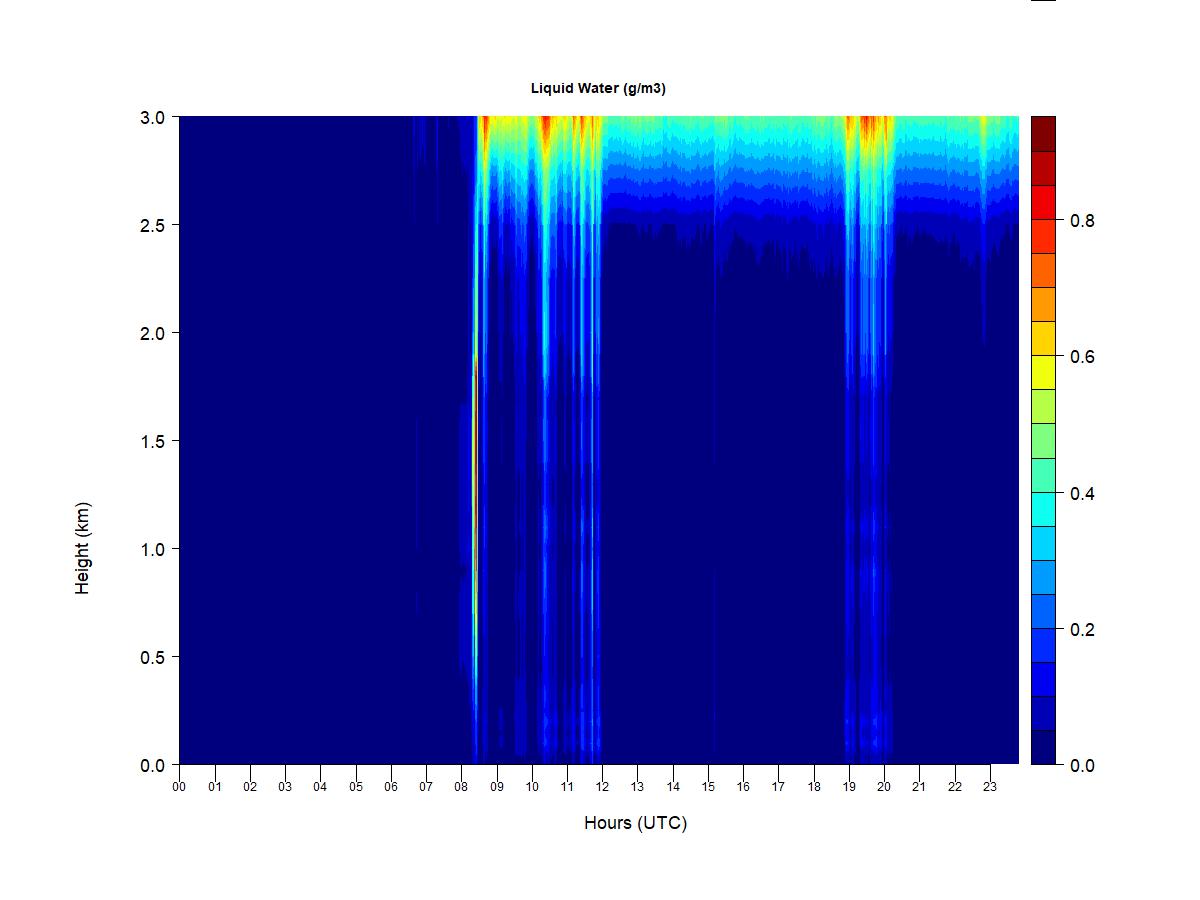Select the "02" hour tick label
The image size is (1200, 900).
(250, 787)
